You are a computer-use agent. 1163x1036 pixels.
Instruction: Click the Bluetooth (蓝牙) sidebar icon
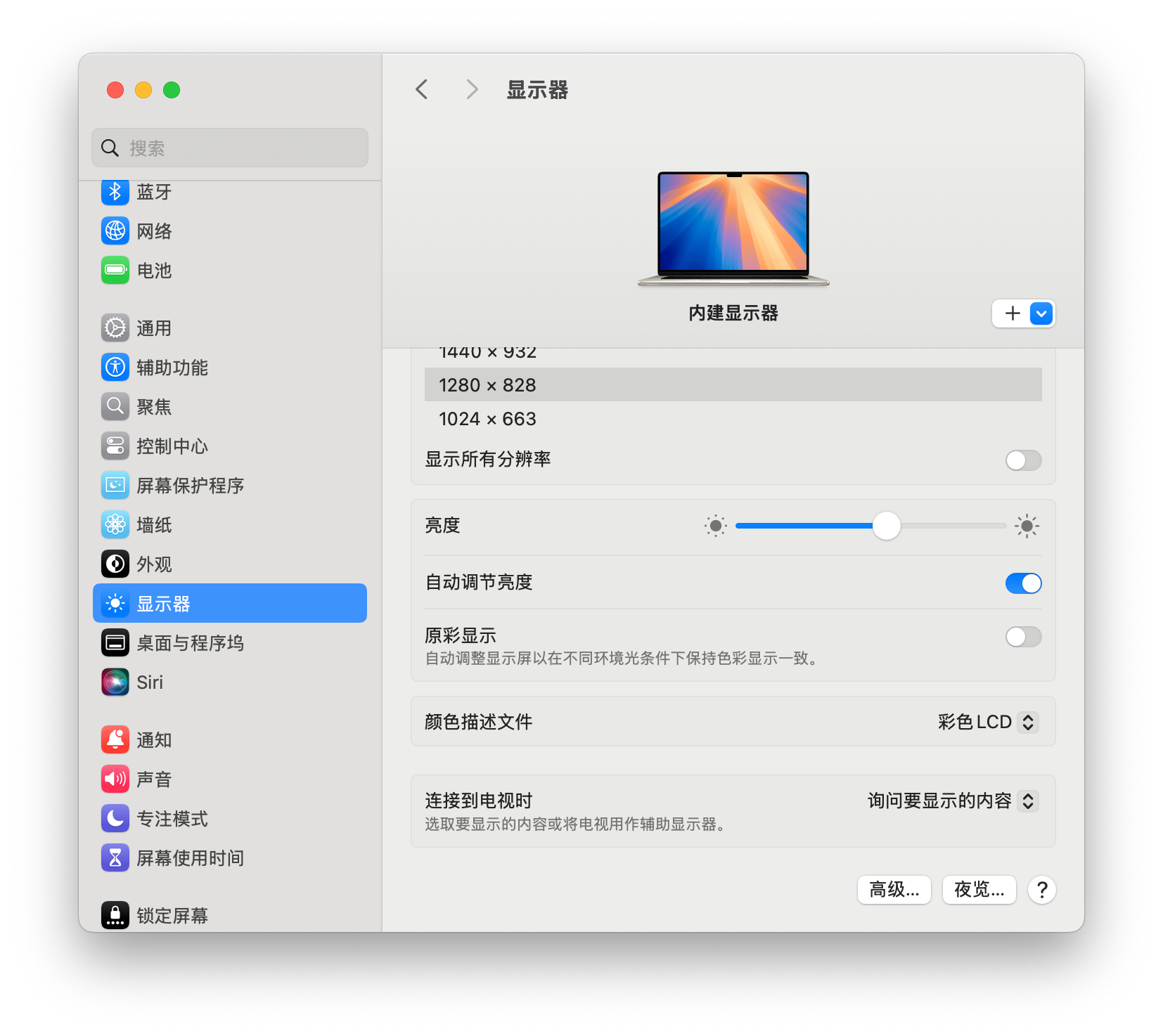tap(115, 192)
